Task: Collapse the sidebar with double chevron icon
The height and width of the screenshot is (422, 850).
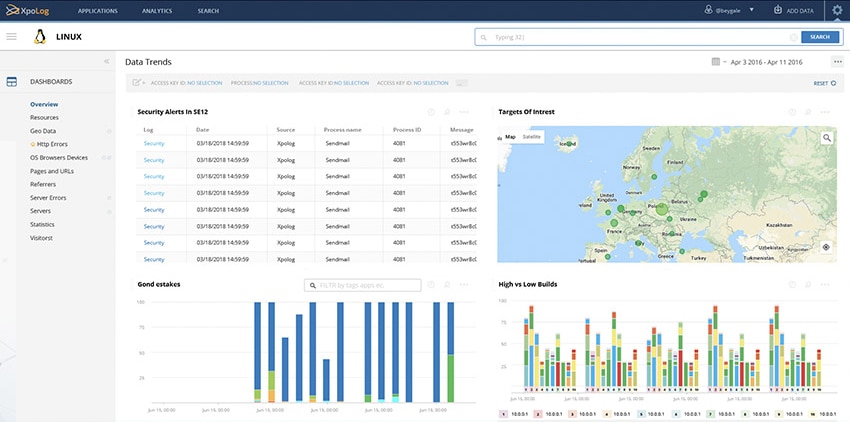Action: click(107, 62)
